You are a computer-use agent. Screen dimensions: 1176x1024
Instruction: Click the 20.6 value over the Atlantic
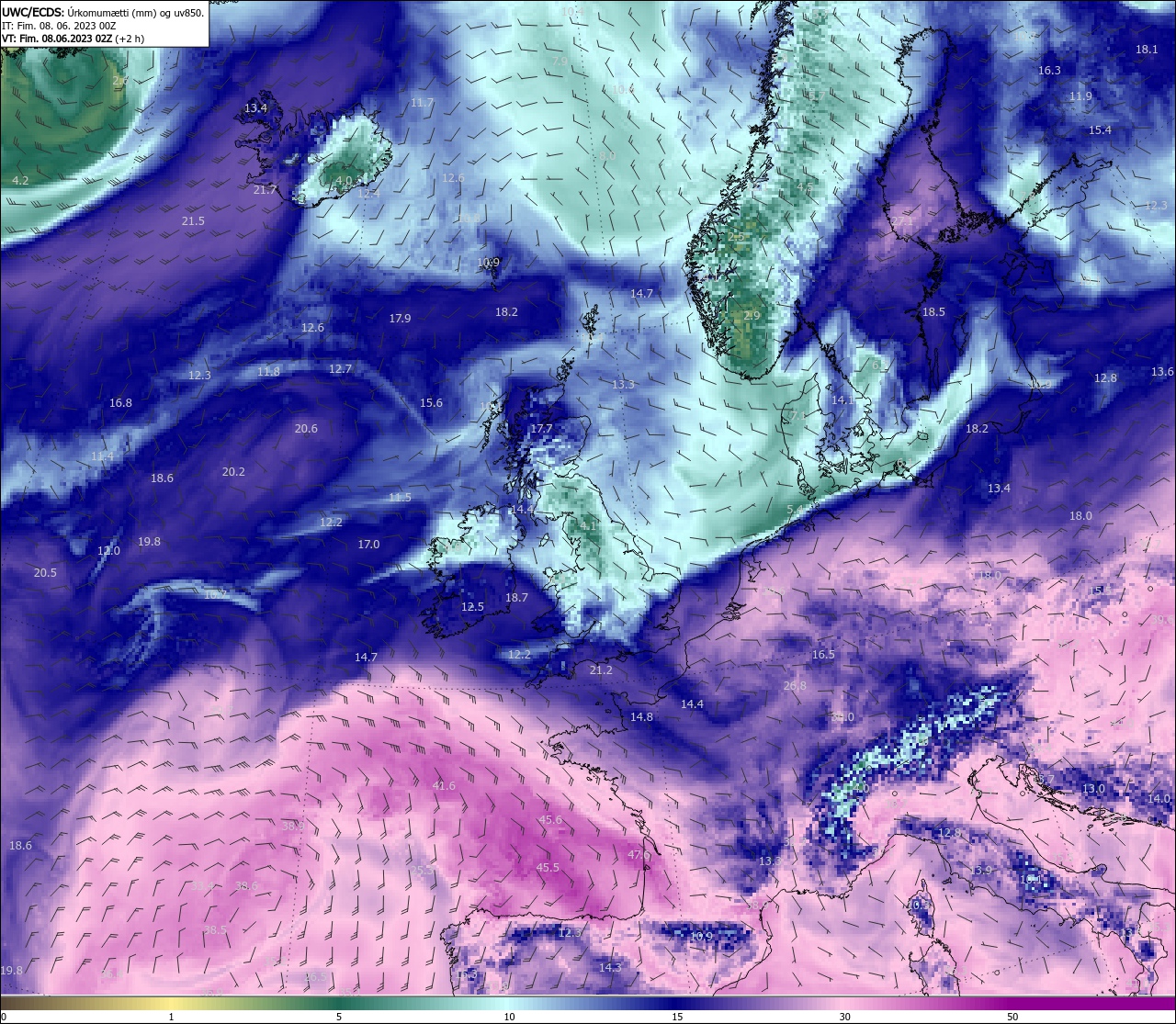point(306,429)
